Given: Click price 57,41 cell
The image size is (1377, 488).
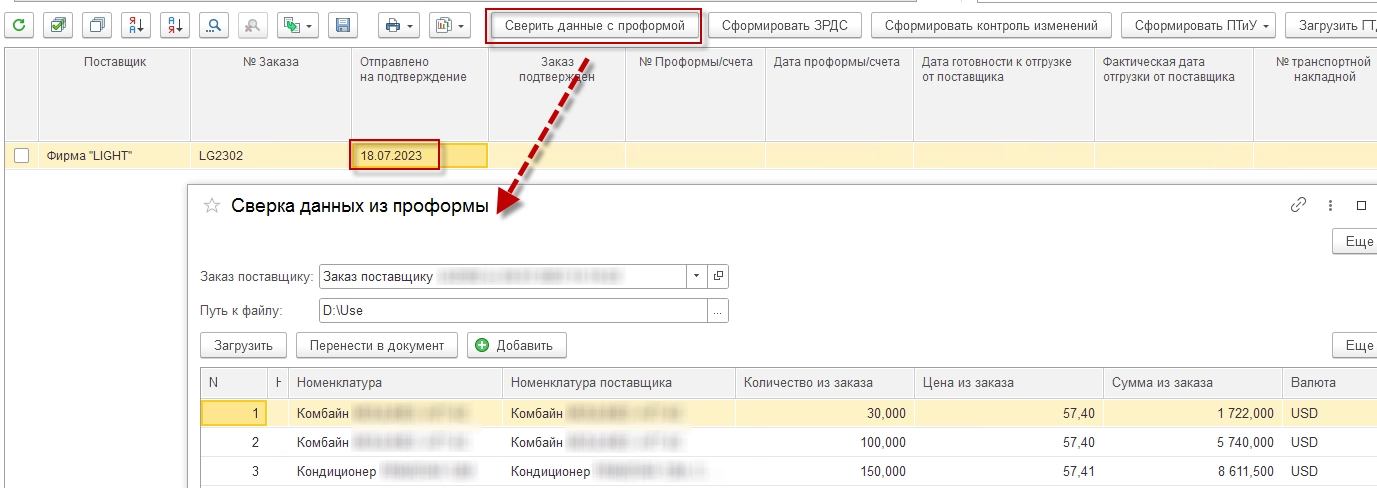Looking at the screenshot, I should 1008,471.
